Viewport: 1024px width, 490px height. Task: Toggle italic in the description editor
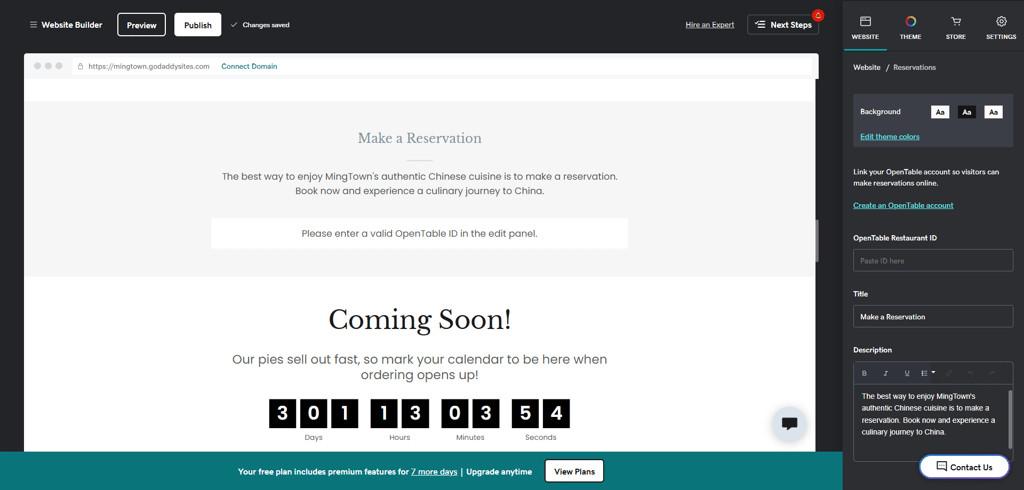coord(886,373)
